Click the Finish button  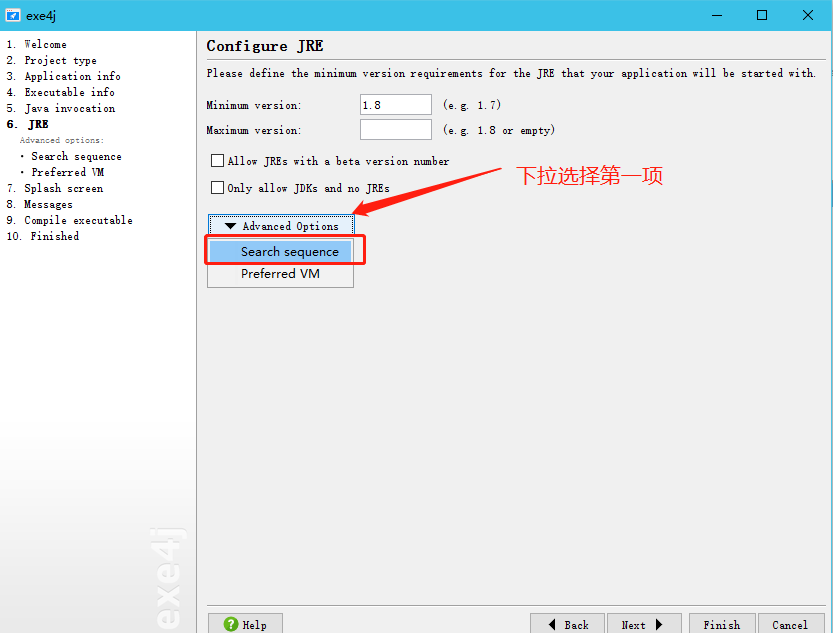[x=721, y=624]
